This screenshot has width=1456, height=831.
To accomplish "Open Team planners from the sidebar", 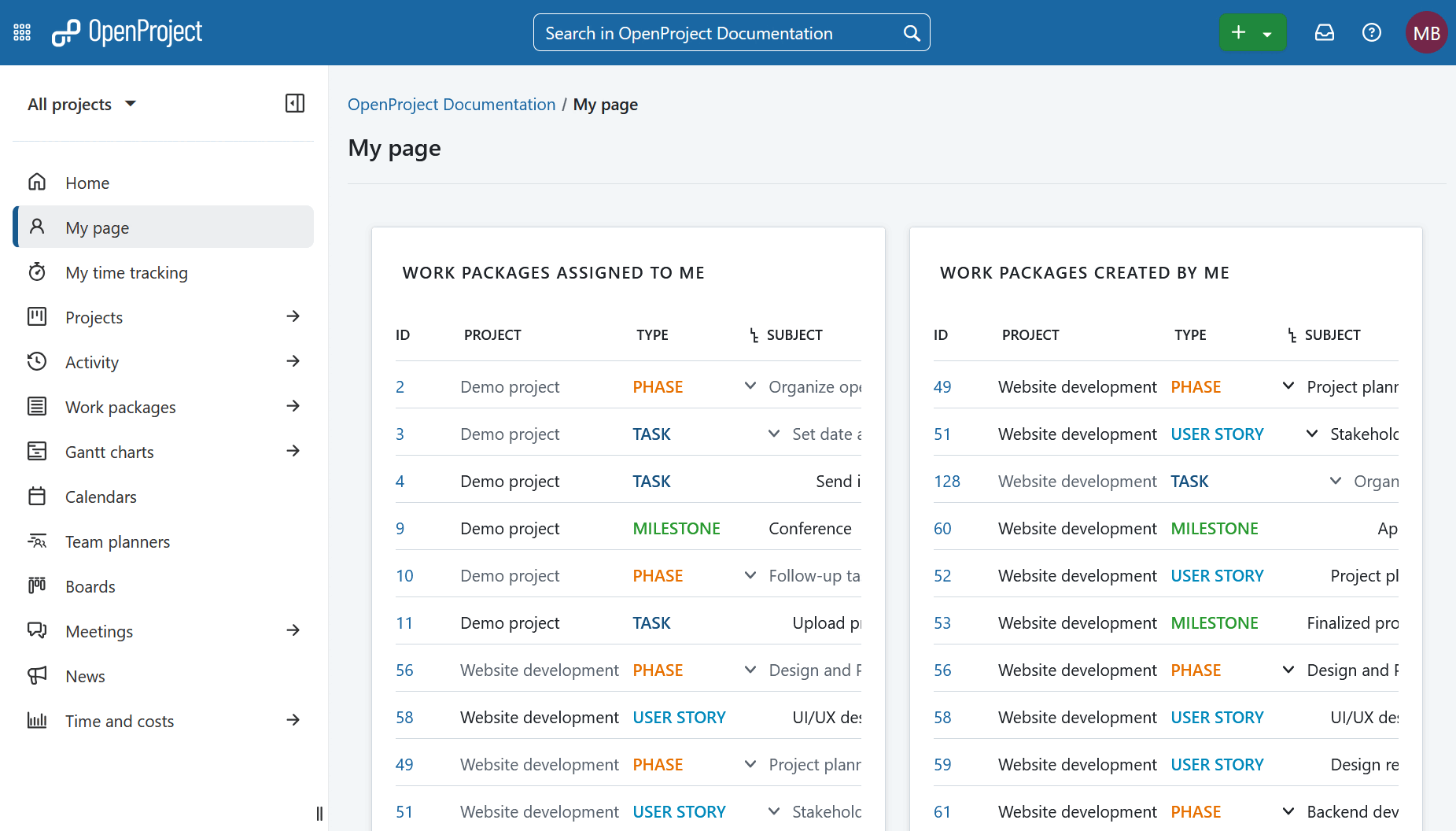I will [116, 541].
